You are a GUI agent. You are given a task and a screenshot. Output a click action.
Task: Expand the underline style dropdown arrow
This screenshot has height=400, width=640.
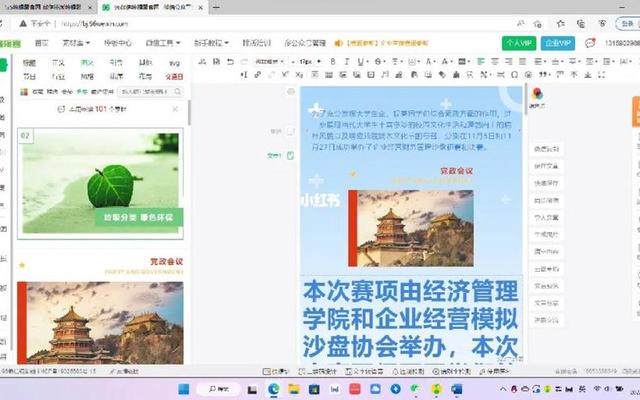(x=367, y=62)
